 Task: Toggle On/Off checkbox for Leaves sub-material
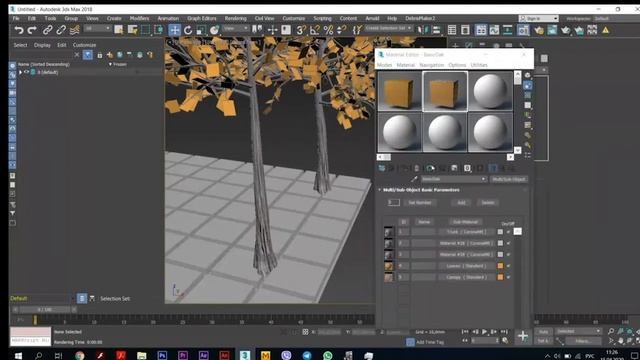coord(508,266)
